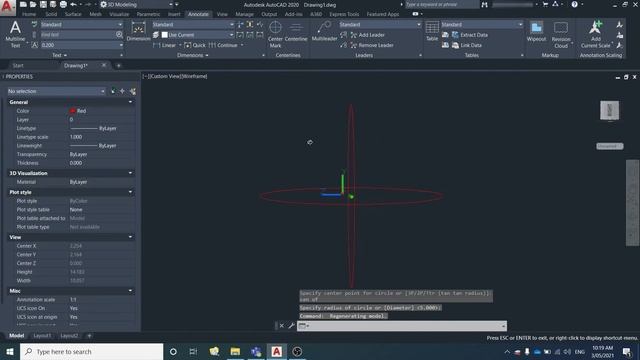Click the Save icon in quick access toolbar
The image size is (640, 360).
pyautogui.click(x=43, y=4)
